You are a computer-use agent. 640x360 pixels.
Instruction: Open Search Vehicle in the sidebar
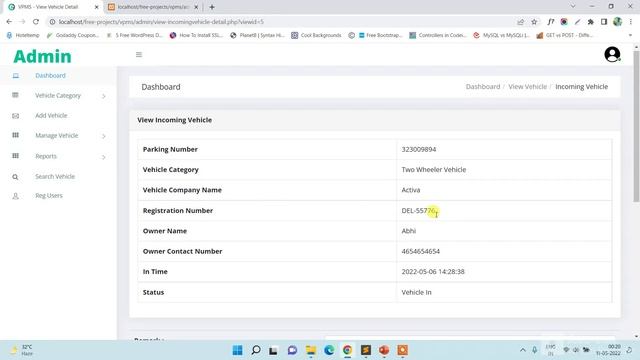pyautogui.click(x=55, y=176)
